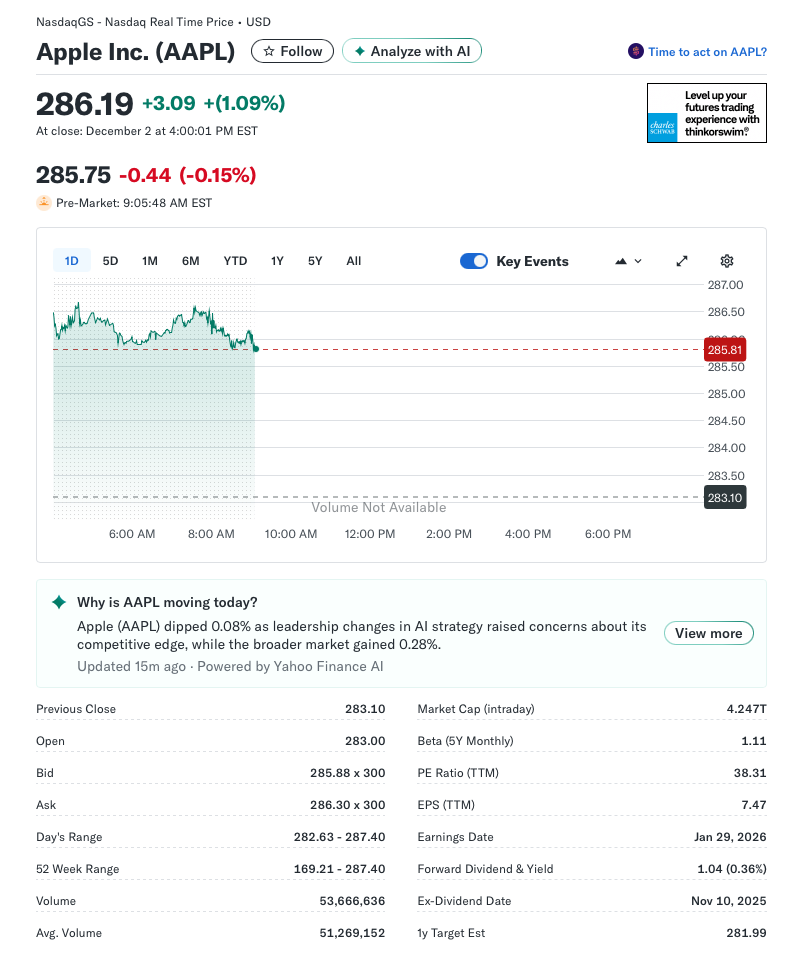Image resolution: width=789 pixels, height=958 pixels.
Task: Toggle the Key Events switch
Action: (x=474, y=261)
